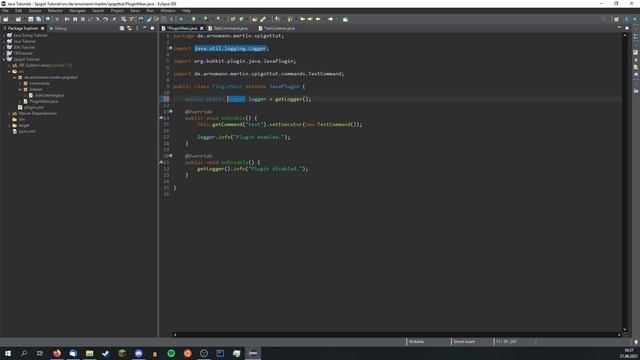Open Firefox from the taskbar

click(x=57, y=353)
